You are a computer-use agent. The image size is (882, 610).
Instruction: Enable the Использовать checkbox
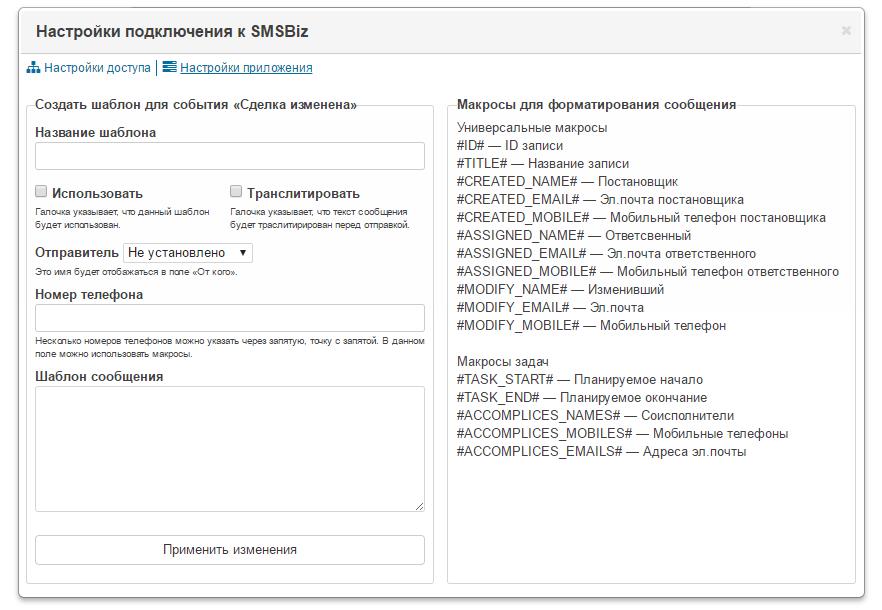click(41, 191)
